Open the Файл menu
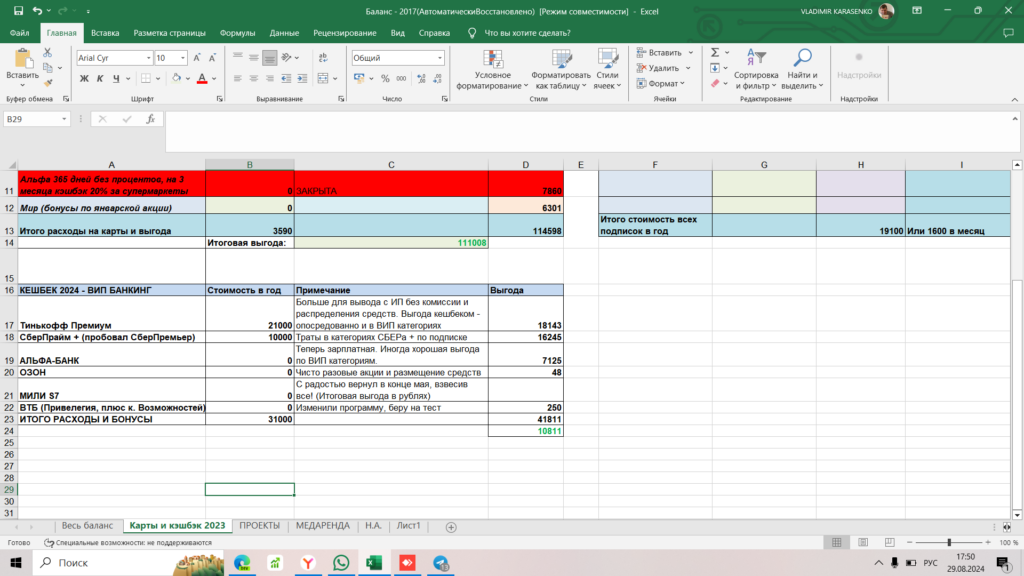1024x576 pixels. pyautogui.click(x=19, y=33)
